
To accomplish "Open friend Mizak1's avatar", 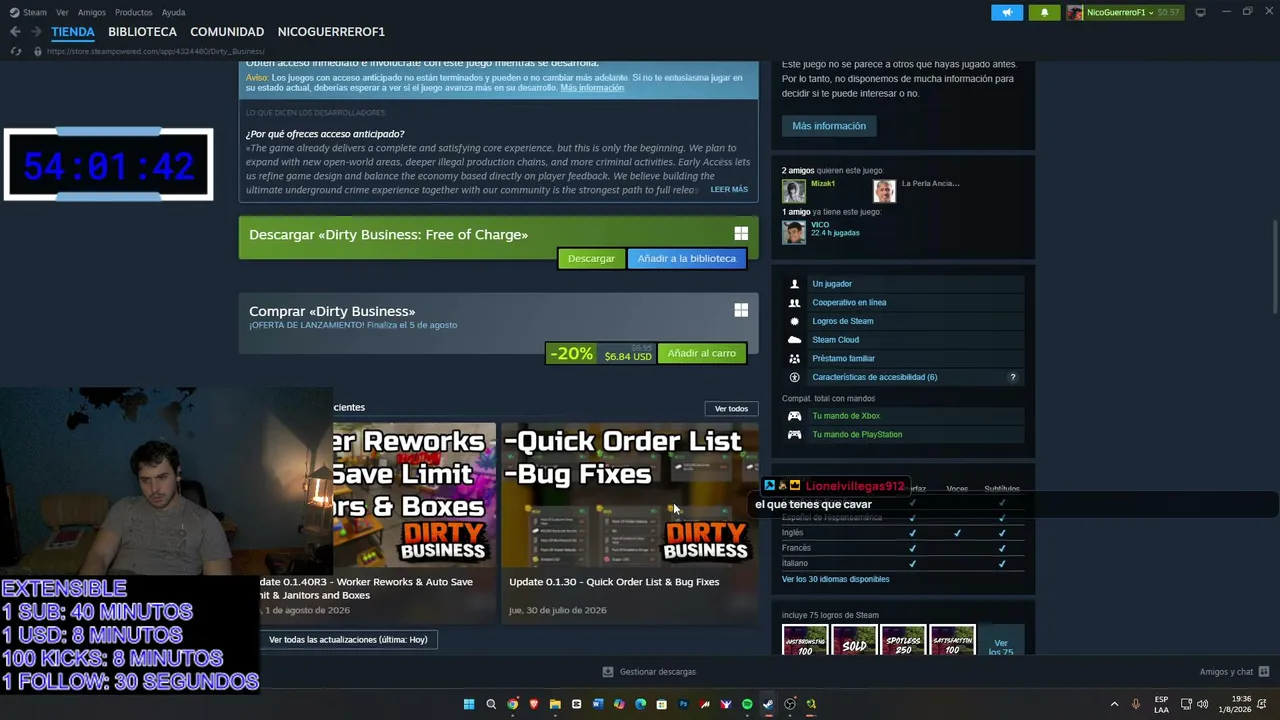I will 794,190.
